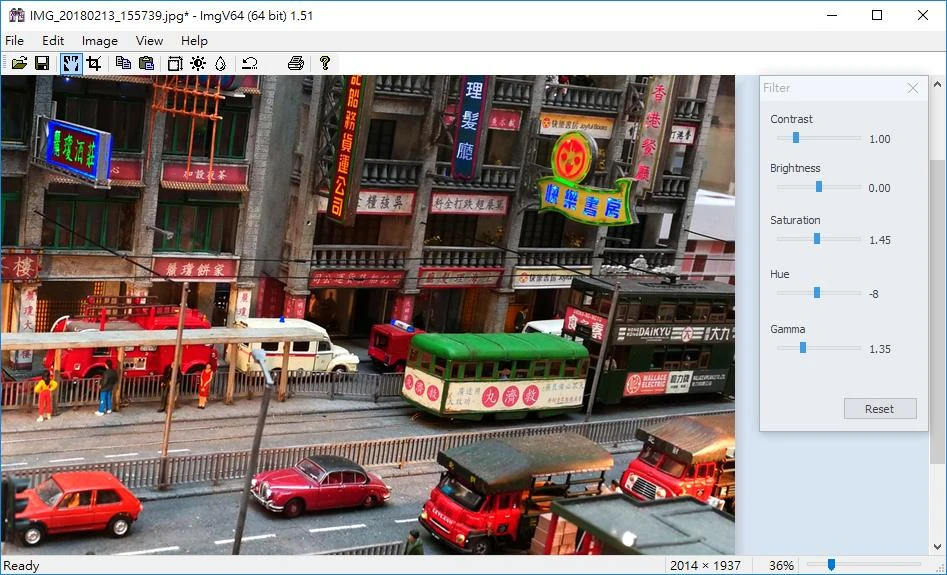Open help via the question mark icon

325,63
